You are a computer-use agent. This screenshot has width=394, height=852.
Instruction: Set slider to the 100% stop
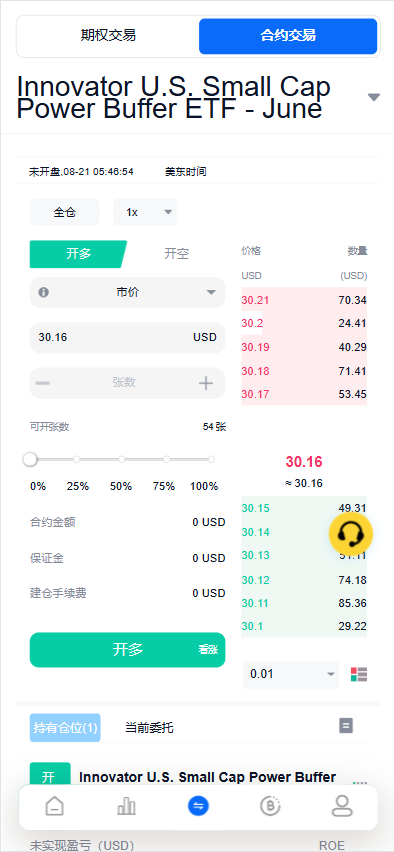pyautogui.click(x=211, y=460)
